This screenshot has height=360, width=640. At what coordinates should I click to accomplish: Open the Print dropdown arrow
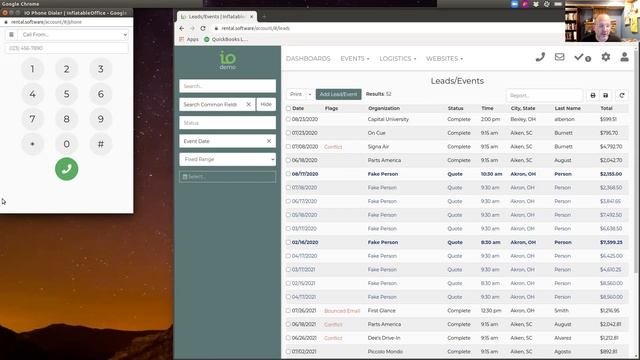click(309, 94)
